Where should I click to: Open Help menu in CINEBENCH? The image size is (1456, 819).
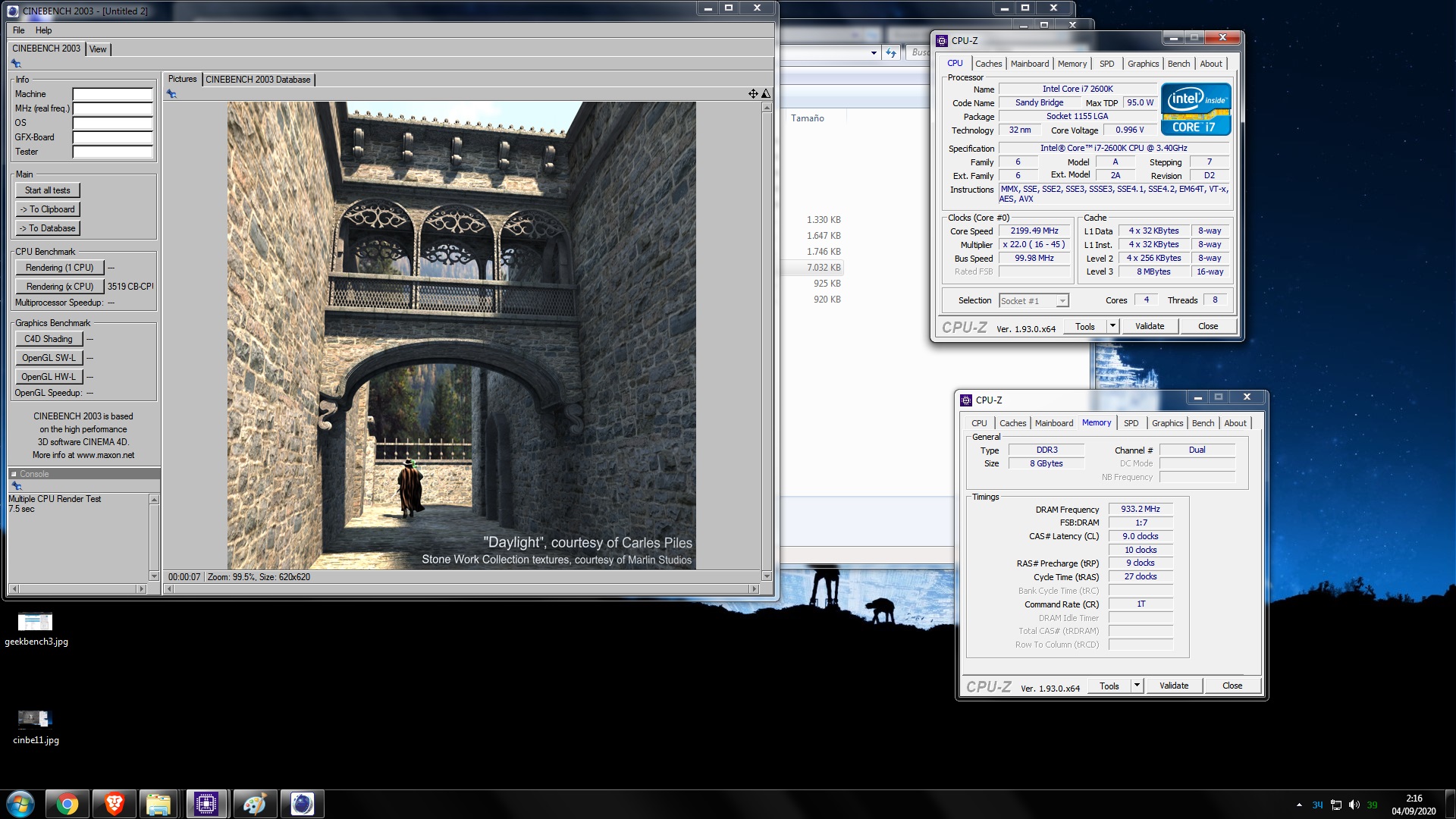coord(44,30)
